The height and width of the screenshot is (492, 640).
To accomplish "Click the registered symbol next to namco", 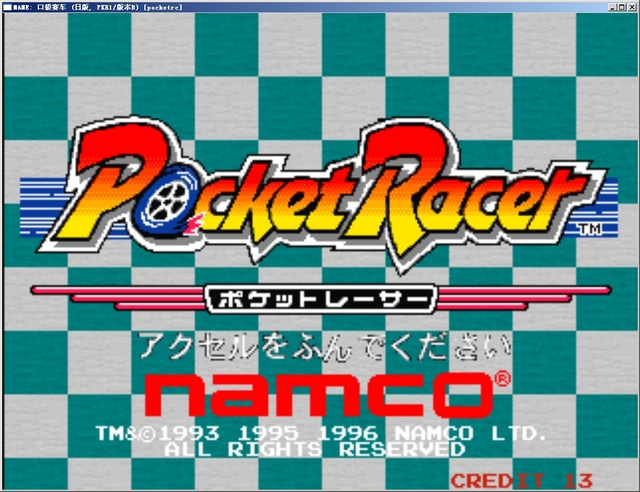I will (x=502, y=378).
